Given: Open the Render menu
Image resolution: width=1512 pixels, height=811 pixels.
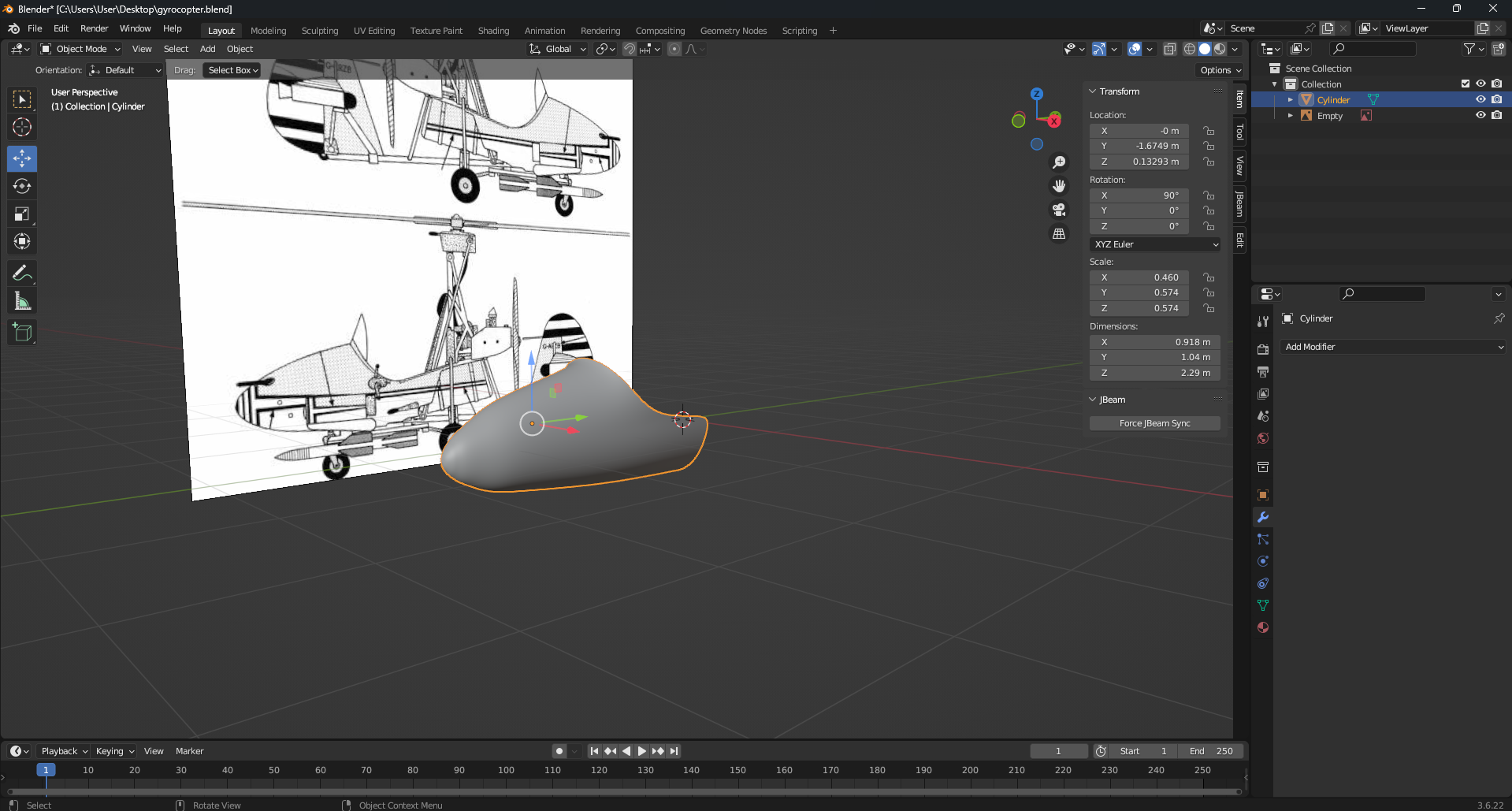Looking at the screenshot, I should (x=94, y=28).
